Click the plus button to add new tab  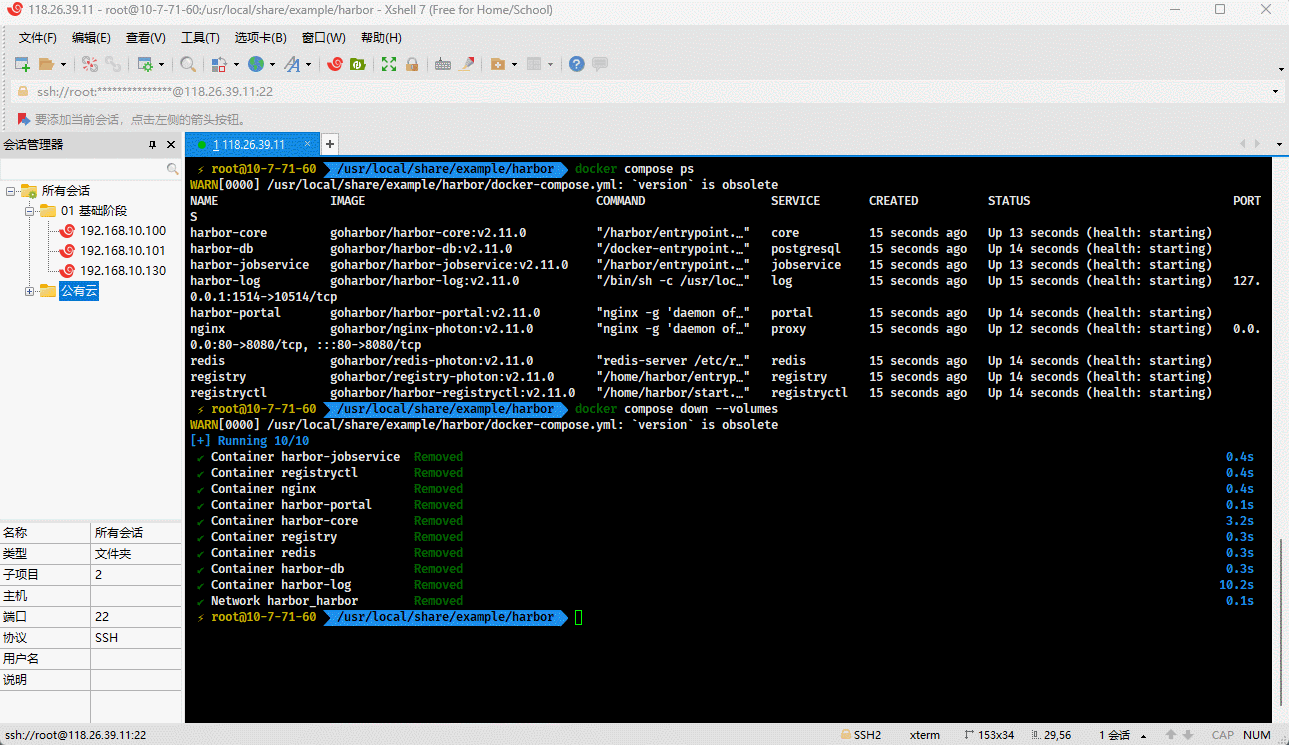click(x=330, y=144)
